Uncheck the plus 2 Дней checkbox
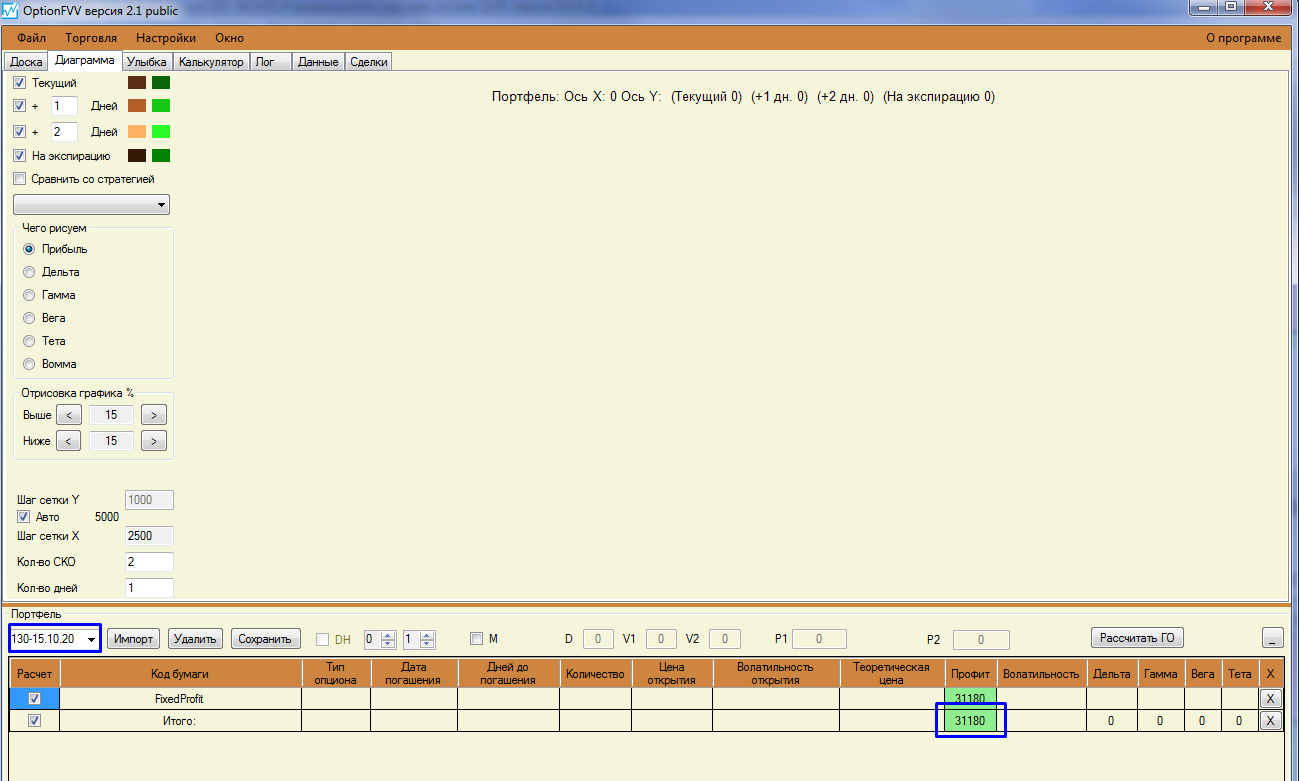The width and height of the screenshot is (1299, 781). [19, 132]
